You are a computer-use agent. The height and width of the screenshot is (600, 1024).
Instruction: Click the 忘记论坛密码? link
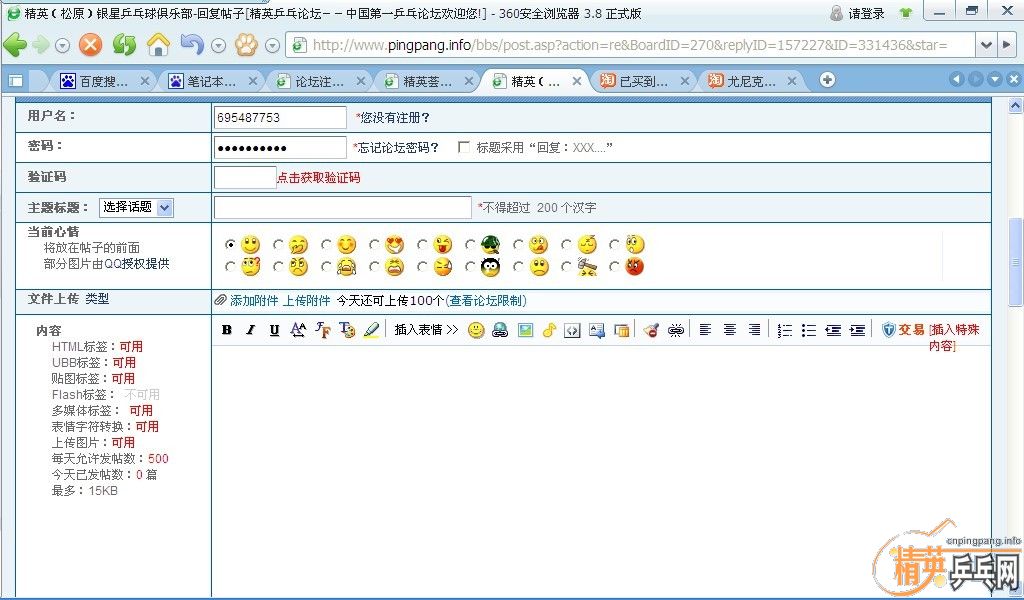[398, 148]
